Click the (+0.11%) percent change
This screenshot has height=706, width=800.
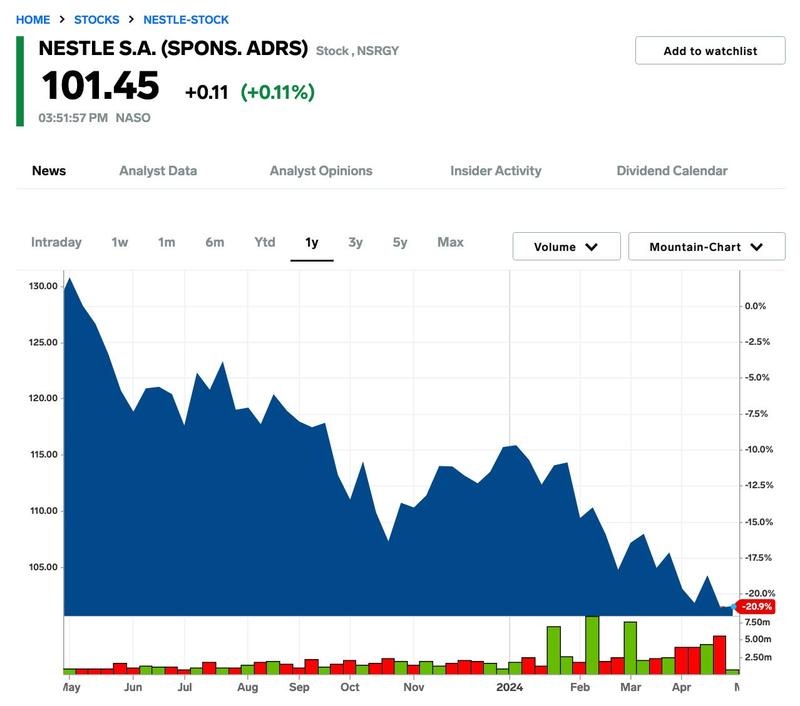pyautogui.click(x=278, y=92)
